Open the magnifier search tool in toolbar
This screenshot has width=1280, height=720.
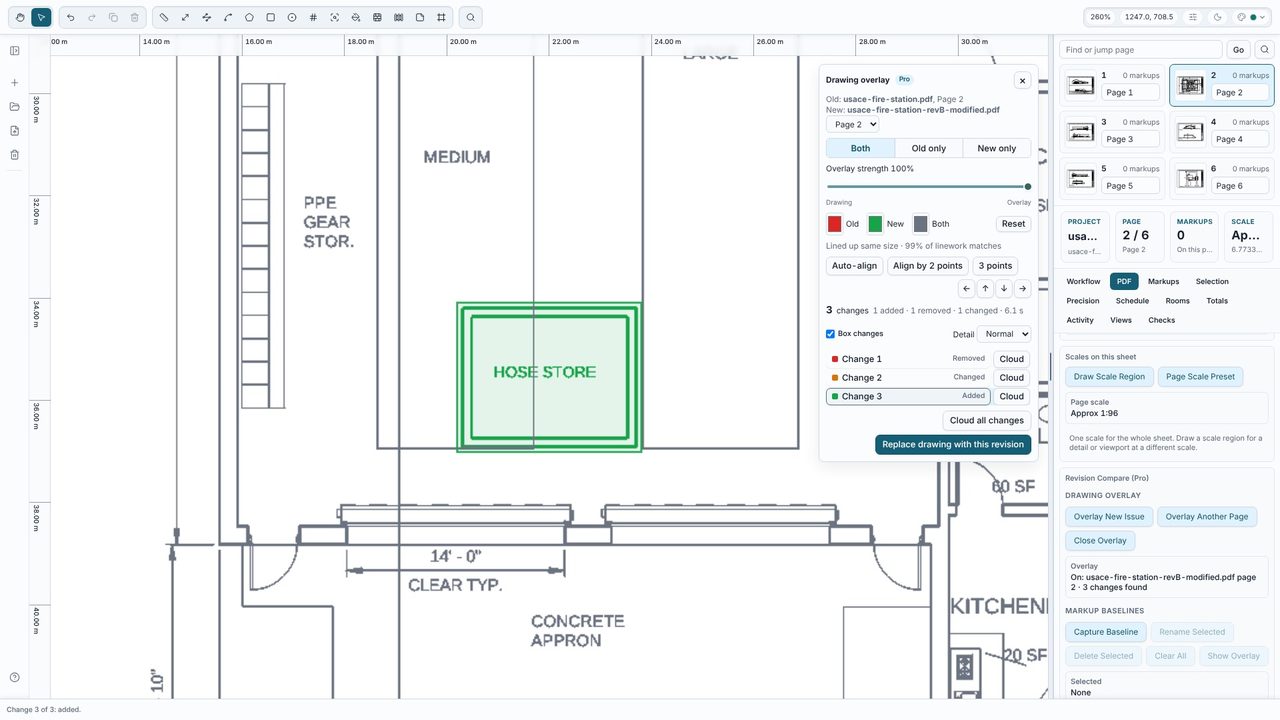pos(470,17)
